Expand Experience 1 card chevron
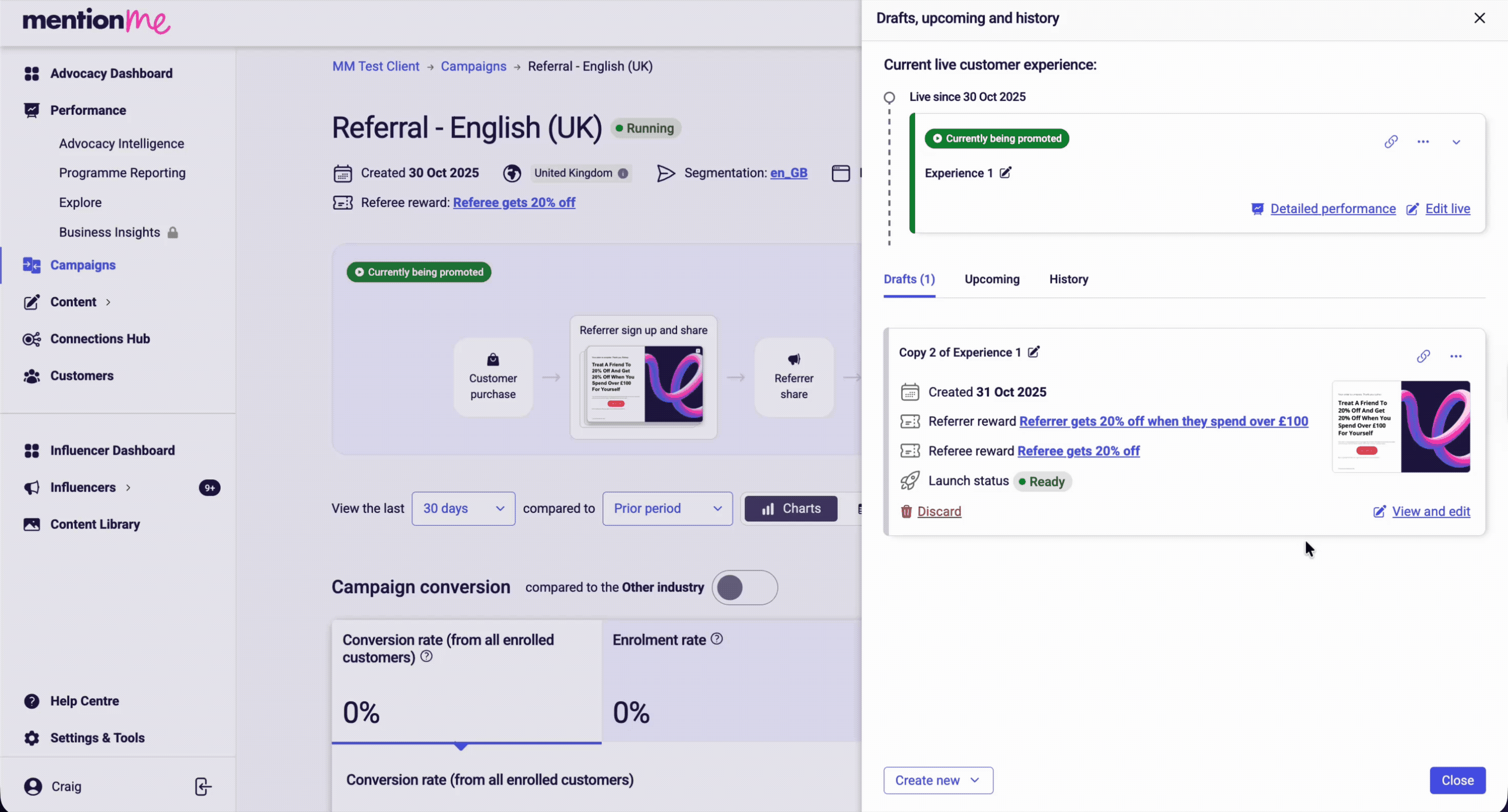1508x812 pixels. tap(1456, 142)
